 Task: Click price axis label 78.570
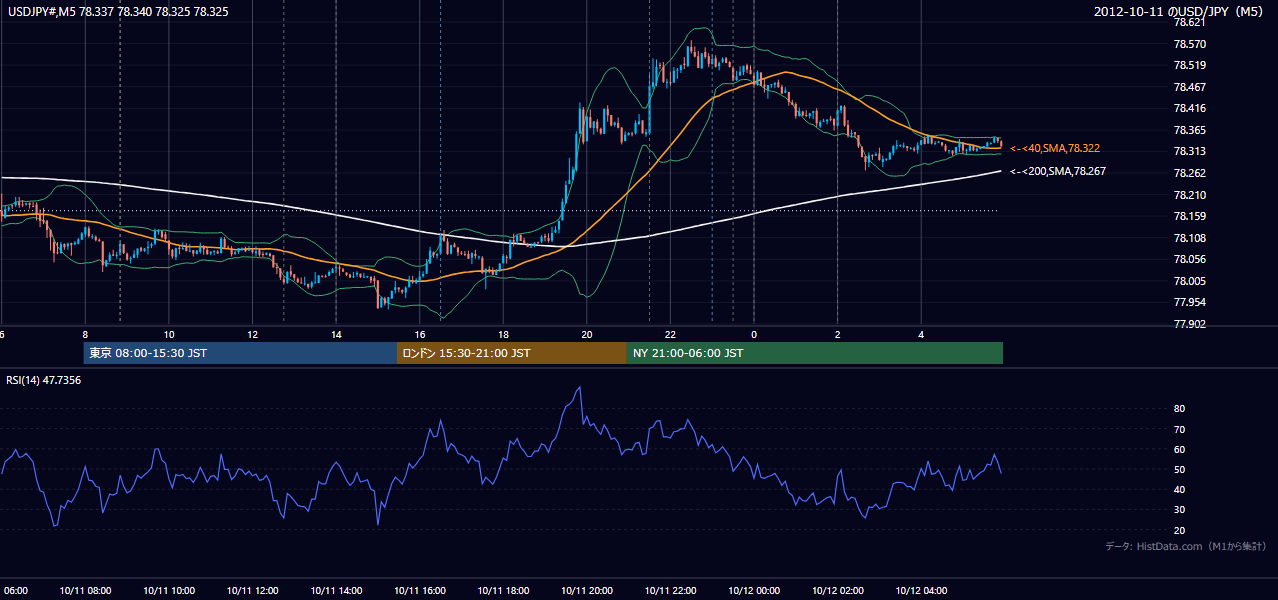[1189, 44]
